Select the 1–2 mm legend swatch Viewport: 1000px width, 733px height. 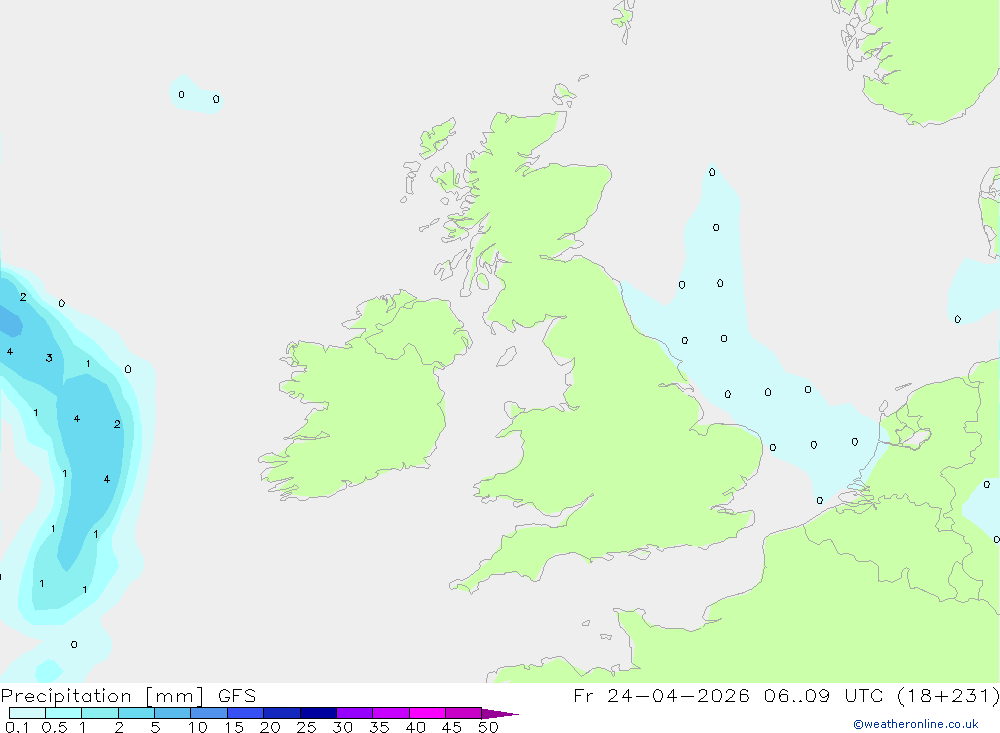[x=100, y=713]
